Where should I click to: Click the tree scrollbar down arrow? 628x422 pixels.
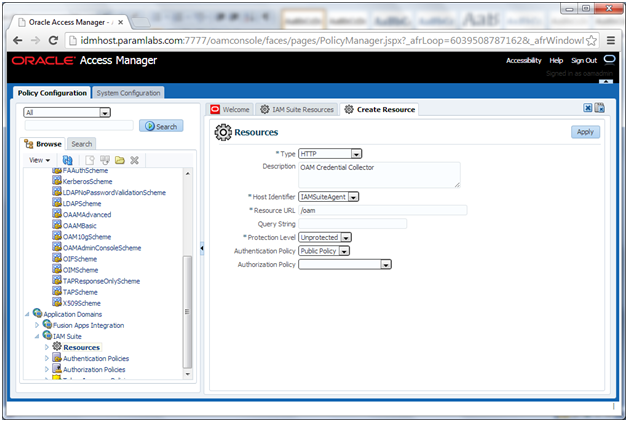tap(187, 374)
